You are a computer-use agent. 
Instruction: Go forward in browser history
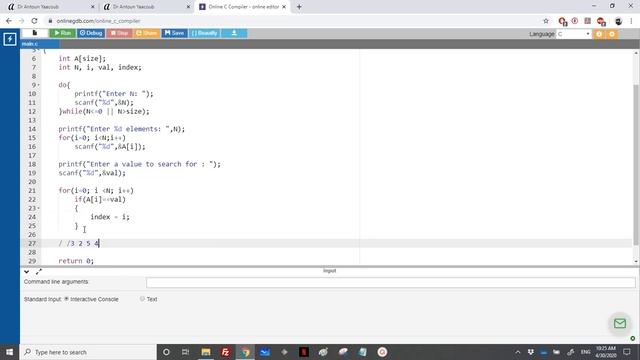pos(21,21)
